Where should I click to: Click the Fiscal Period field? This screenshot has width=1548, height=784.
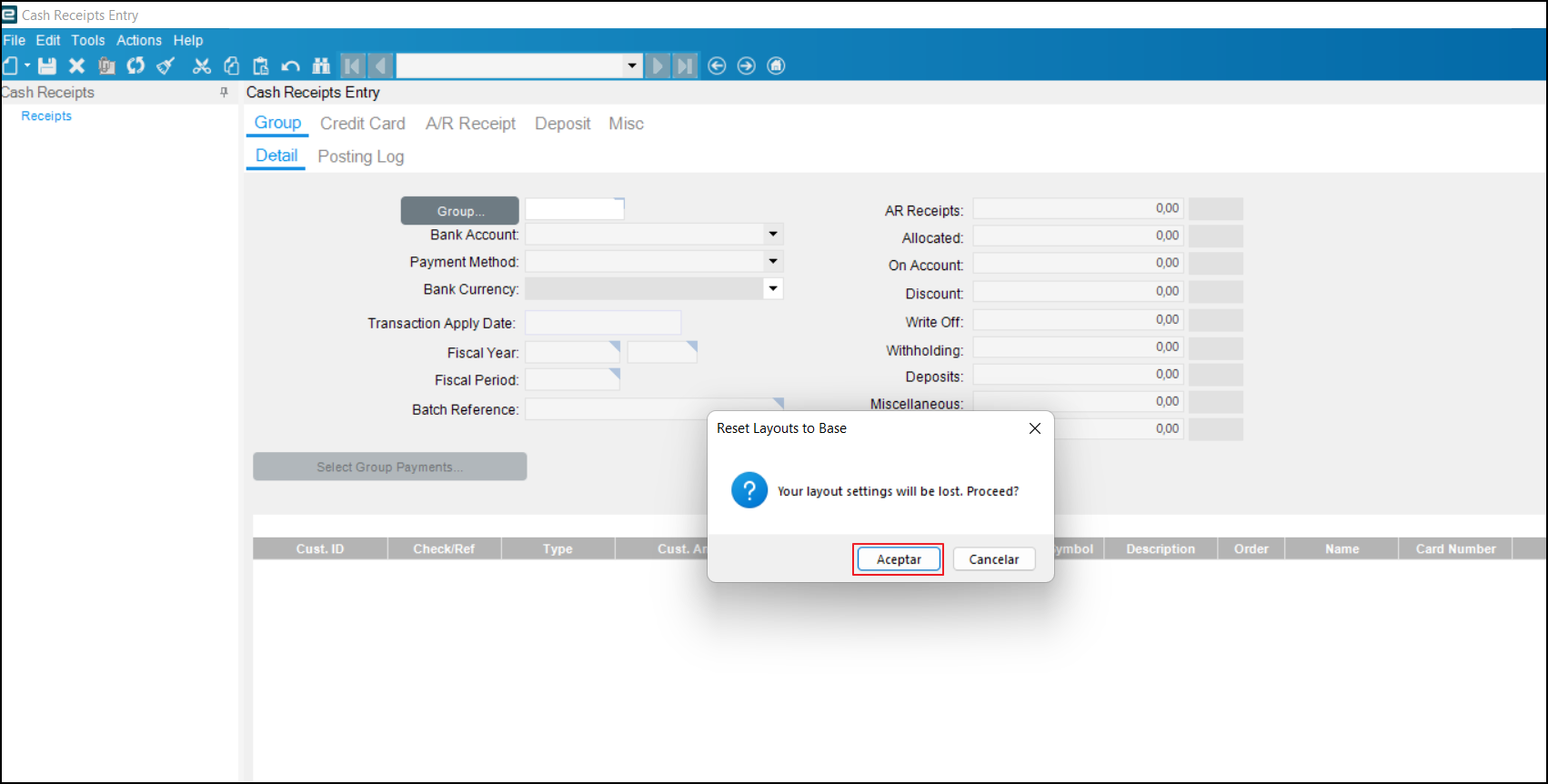573,379
